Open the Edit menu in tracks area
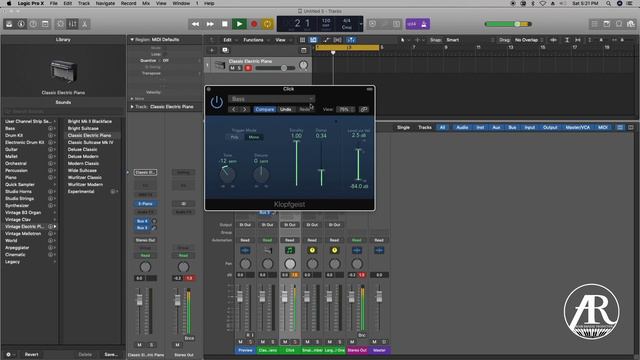Viewport: 640px width, 360px height. pos(227,40)
